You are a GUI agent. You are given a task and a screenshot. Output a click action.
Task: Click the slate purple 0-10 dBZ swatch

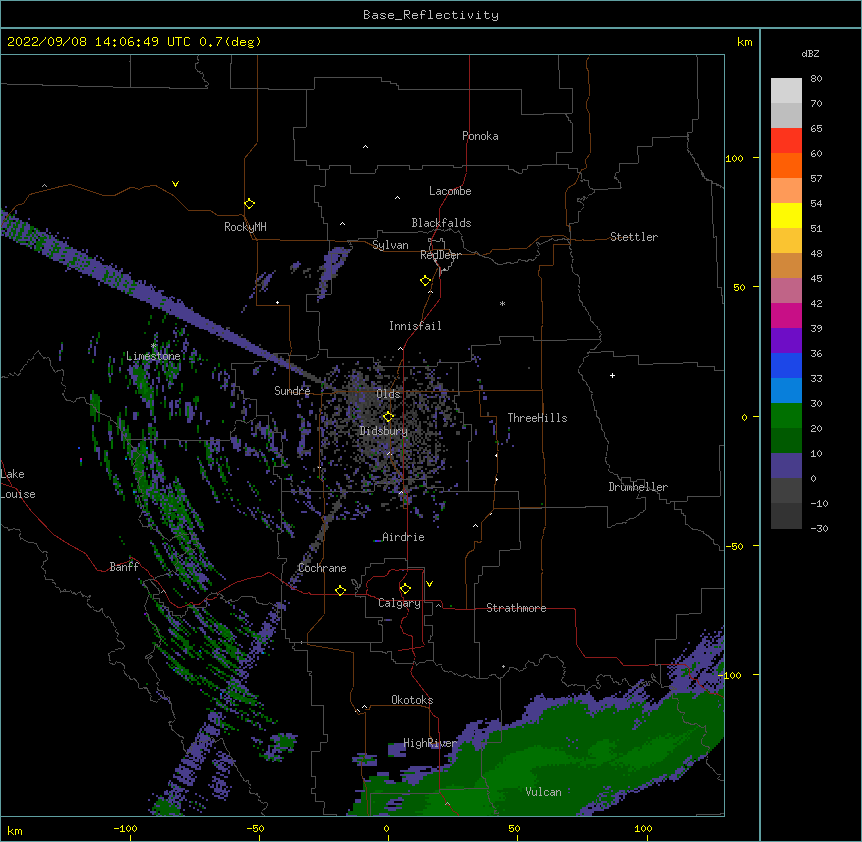[x=786, y=466]
